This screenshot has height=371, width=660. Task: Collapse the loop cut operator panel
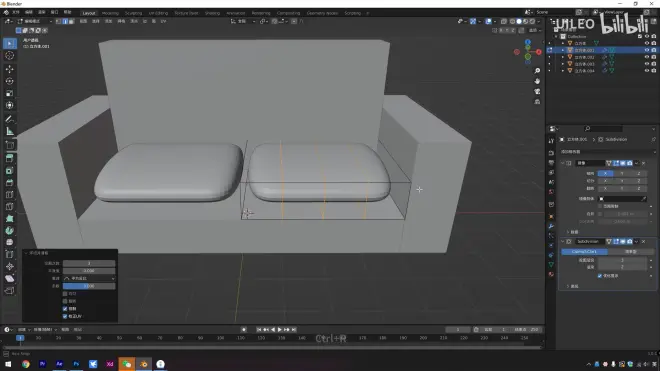click(x=26, y=253)
